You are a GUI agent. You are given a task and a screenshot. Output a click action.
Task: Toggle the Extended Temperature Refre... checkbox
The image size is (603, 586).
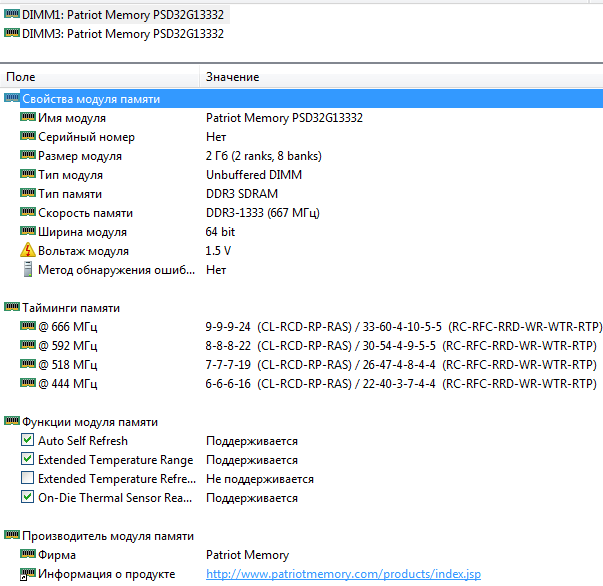tap(27, 478)
